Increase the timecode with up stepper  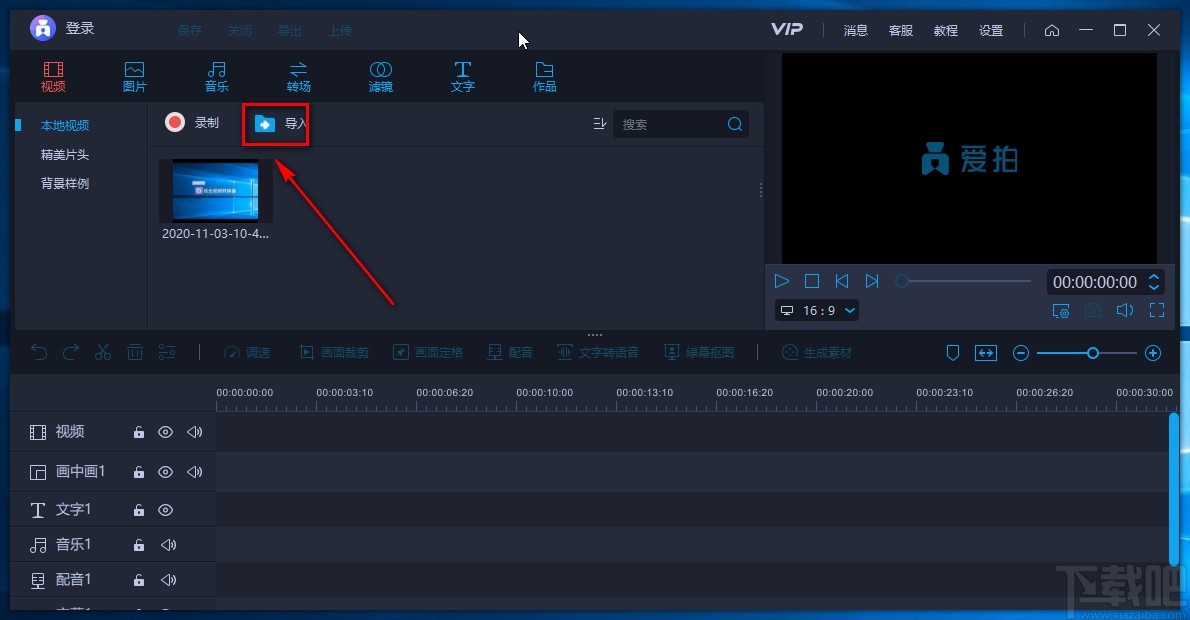coord(1154,277)
